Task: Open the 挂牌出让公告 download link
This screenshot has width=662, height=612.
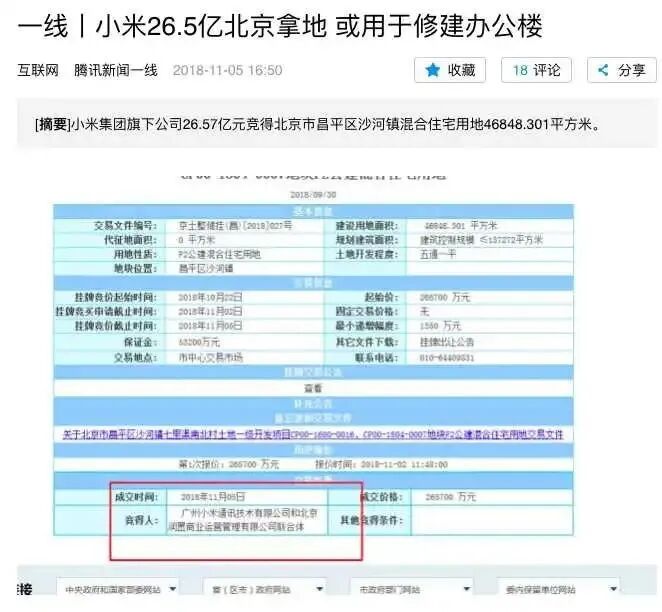Action: pyautogui.click(x=447, y=342)
